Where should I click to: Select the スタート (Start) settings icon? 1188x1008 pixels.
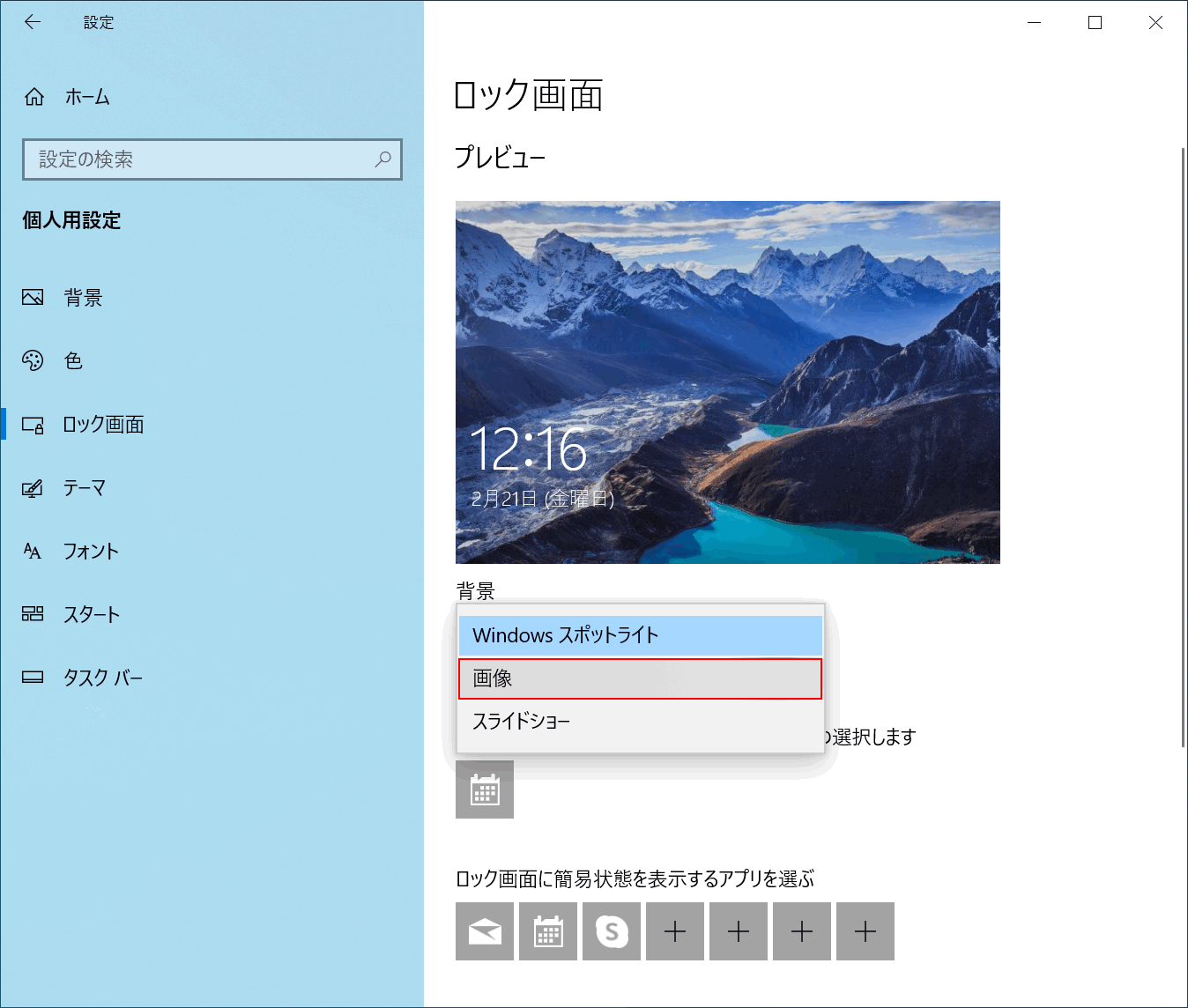click(x=32, y=614)
